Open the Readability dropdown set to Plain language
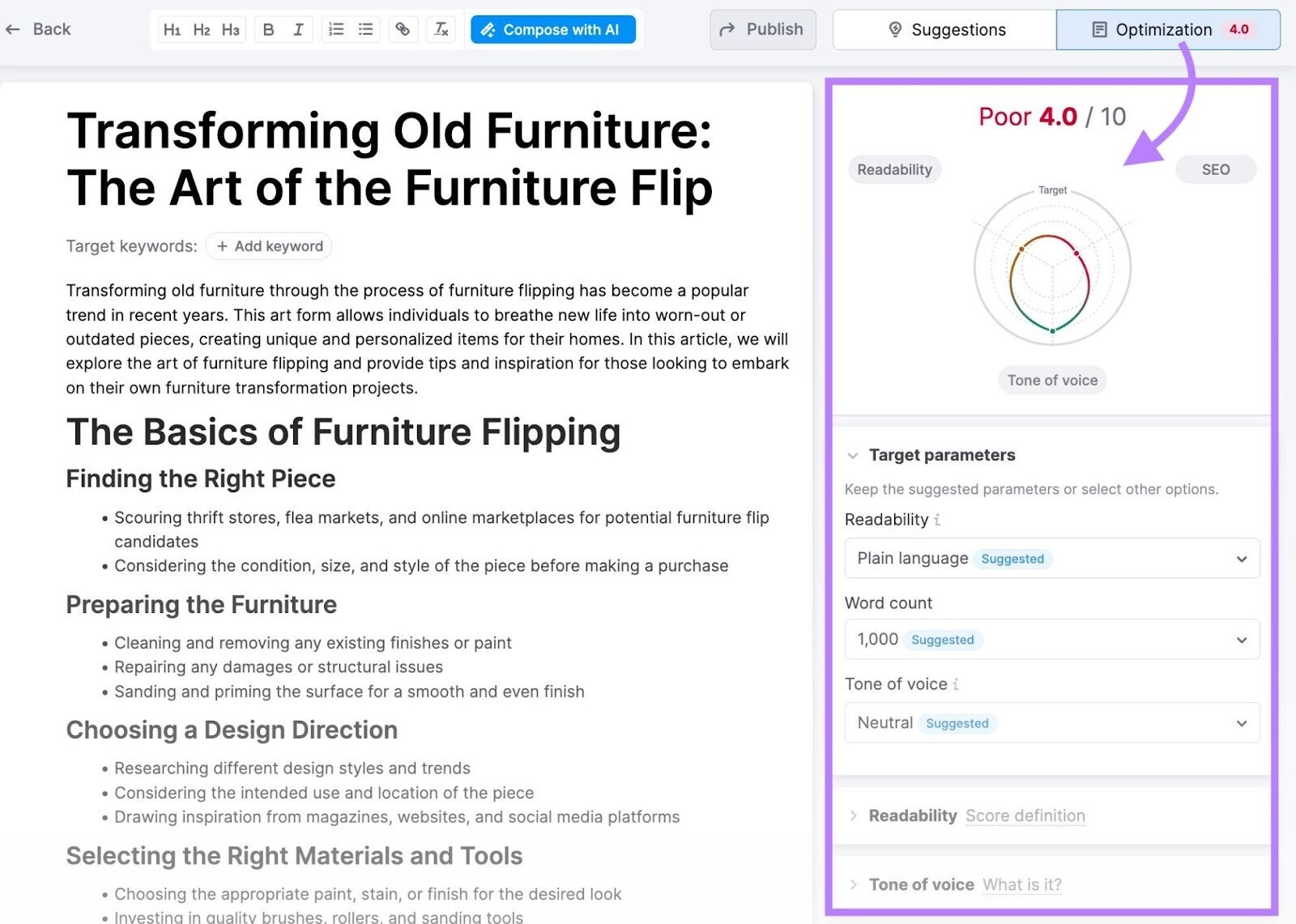Image resolution: width=1296 pixels, height=924 pixels. click(1051, 559)
